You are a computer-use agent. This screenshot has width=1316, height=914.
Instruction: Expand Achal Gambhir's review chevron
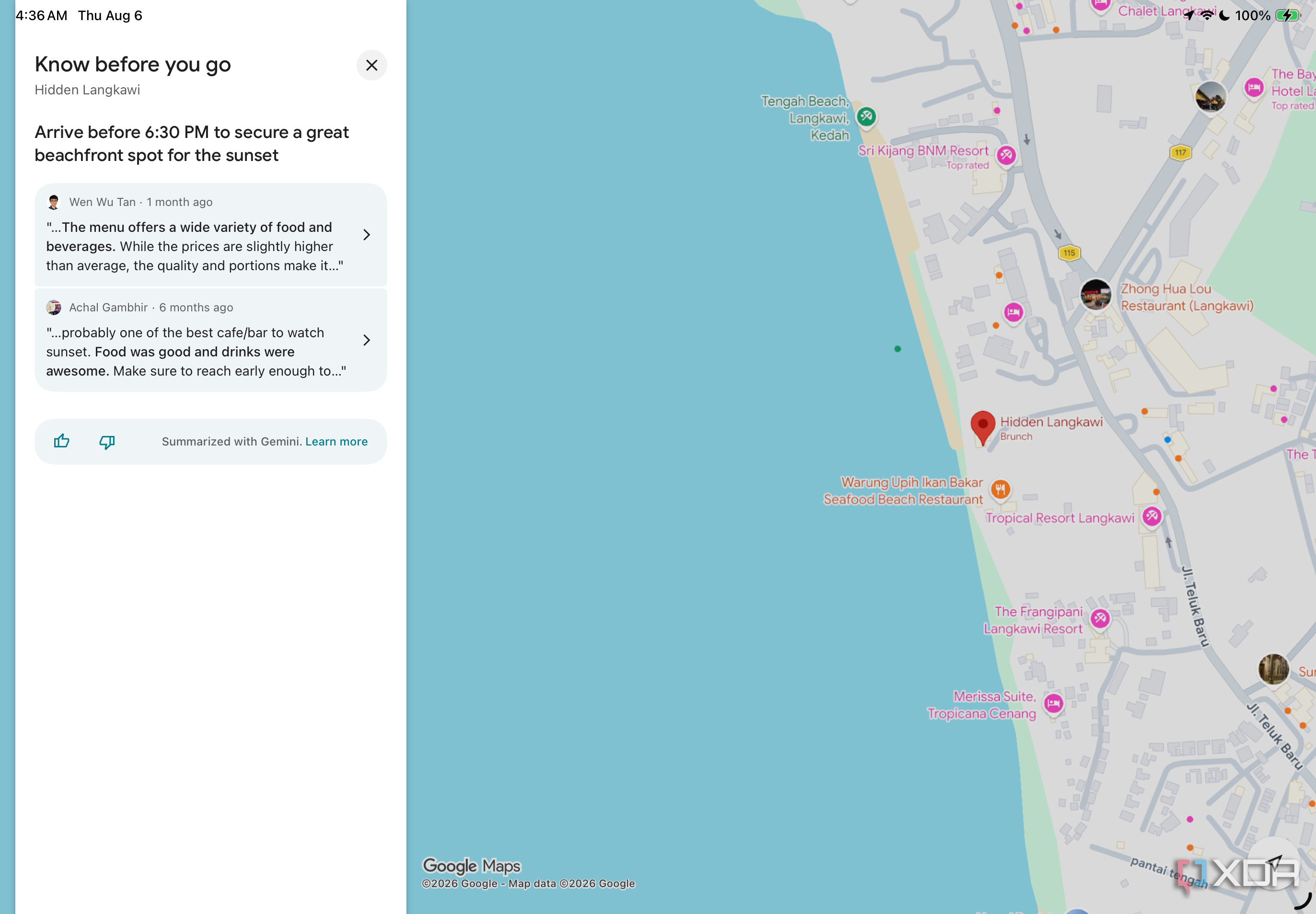pos(367,340)
